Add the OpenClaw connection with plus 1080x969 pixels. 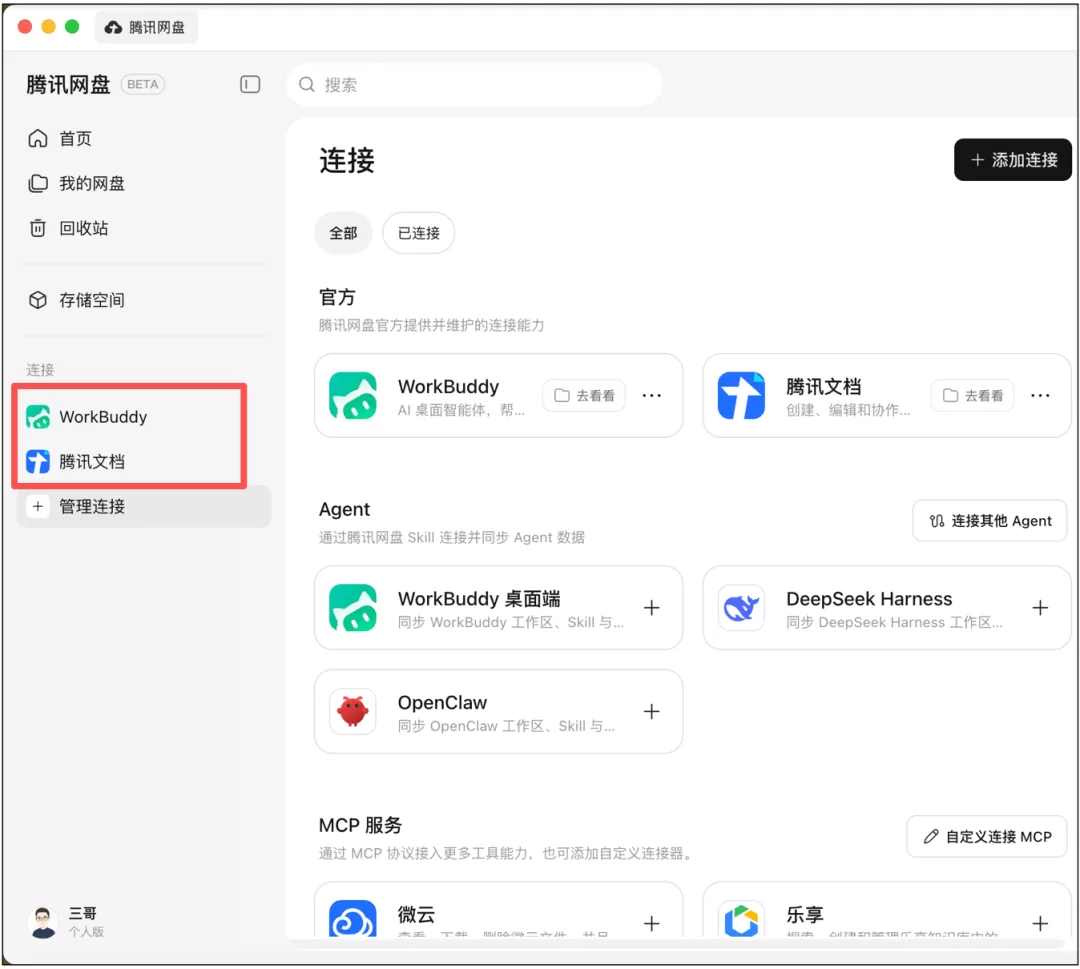tap(652, 711)
